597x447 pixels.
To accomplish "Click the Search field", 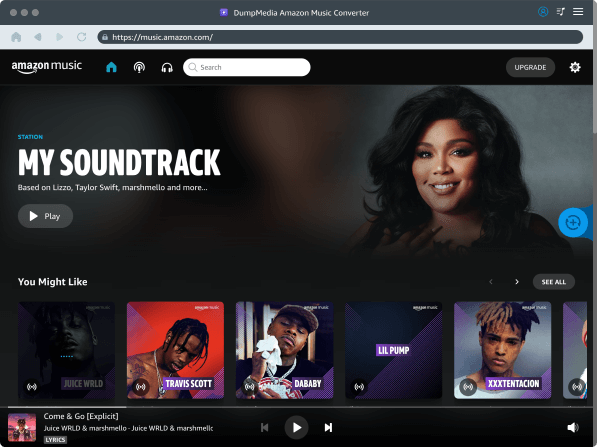I will click(247, 67).
